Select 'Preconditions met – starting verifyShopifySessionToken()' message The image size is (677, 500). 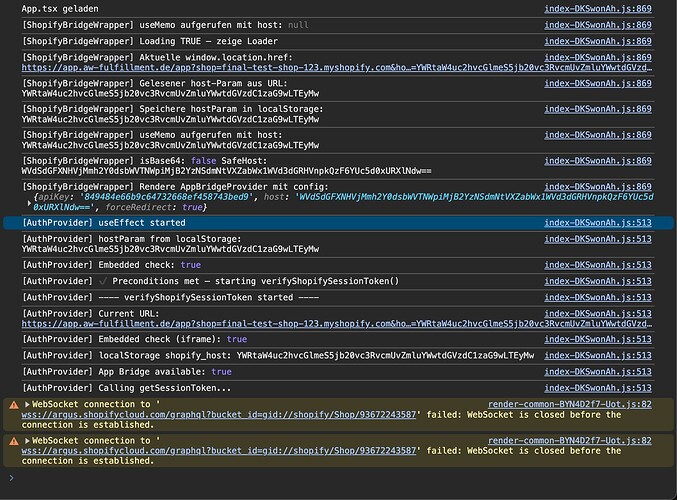coord(211,282)
